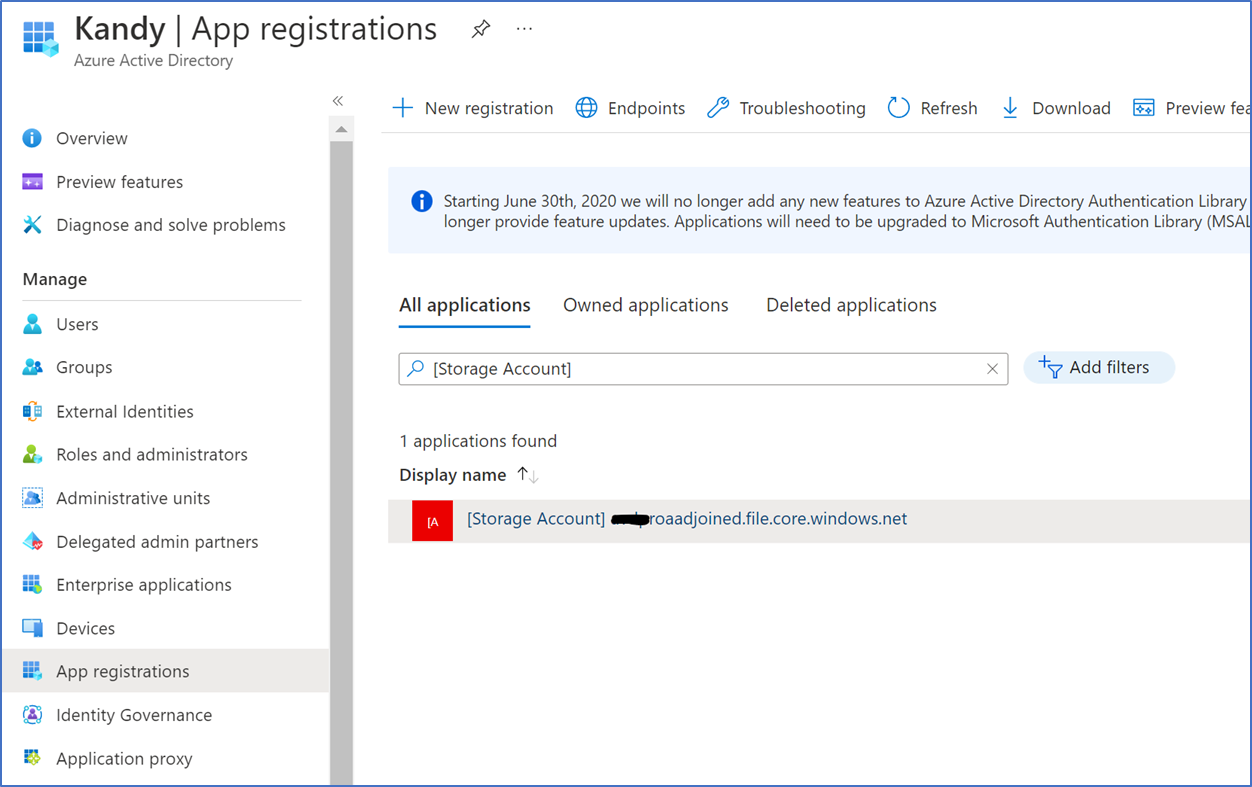1252x787 pixels.
Task: Sort by Display name arrows
Action: (x=528, y=475)
